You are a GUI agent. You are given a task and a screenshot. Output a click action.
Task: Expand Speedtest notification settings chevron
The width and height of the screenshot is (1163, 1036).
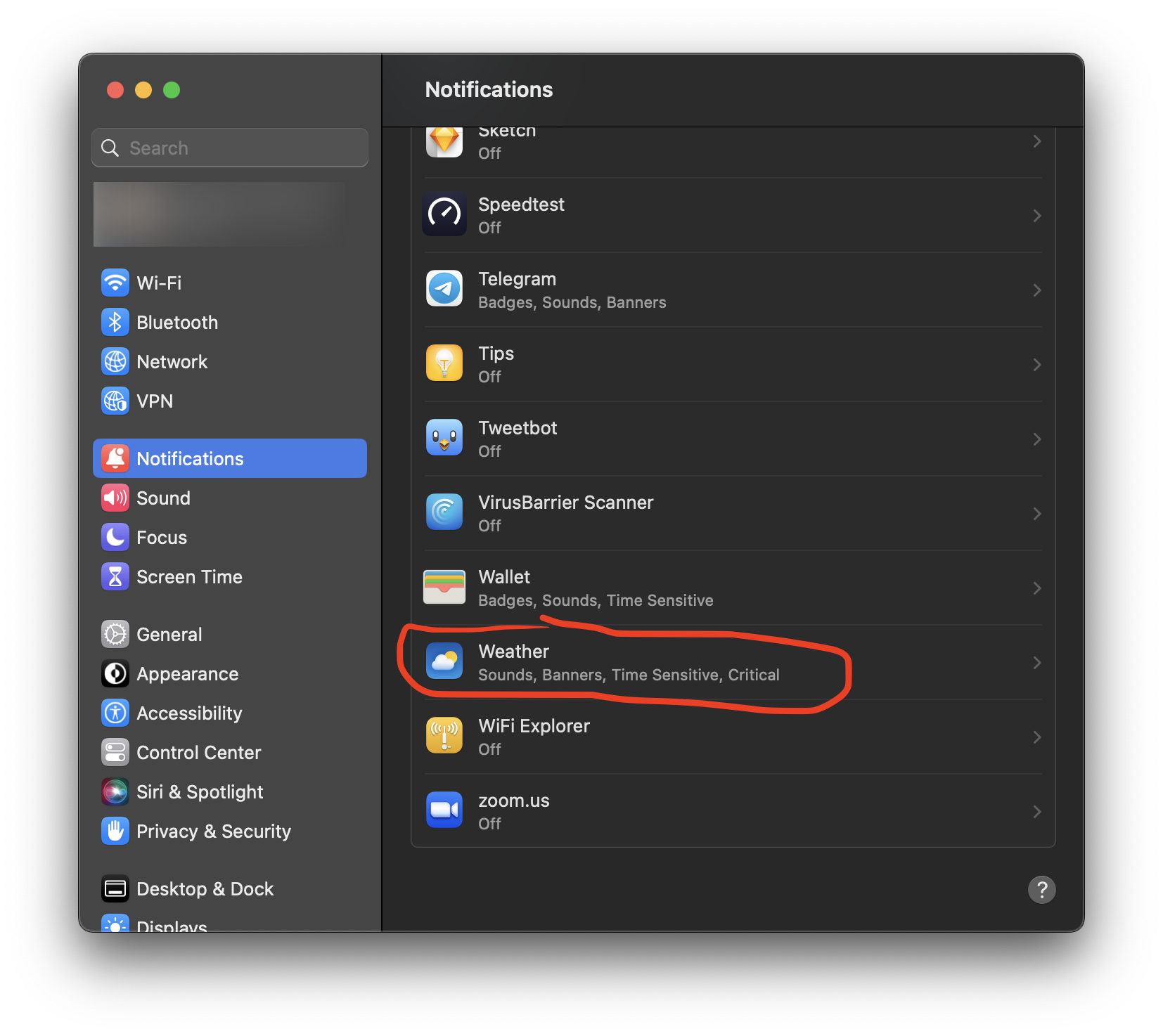point(1037,215)
